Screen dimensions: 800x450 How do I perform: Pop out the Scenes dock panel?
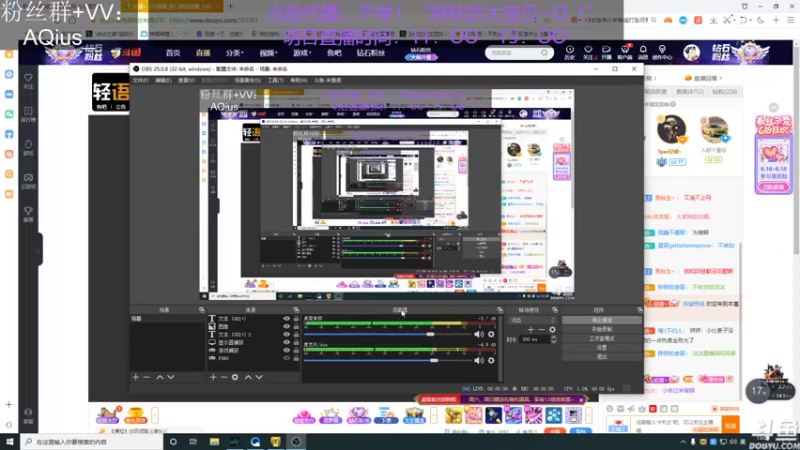coord(202,310)
